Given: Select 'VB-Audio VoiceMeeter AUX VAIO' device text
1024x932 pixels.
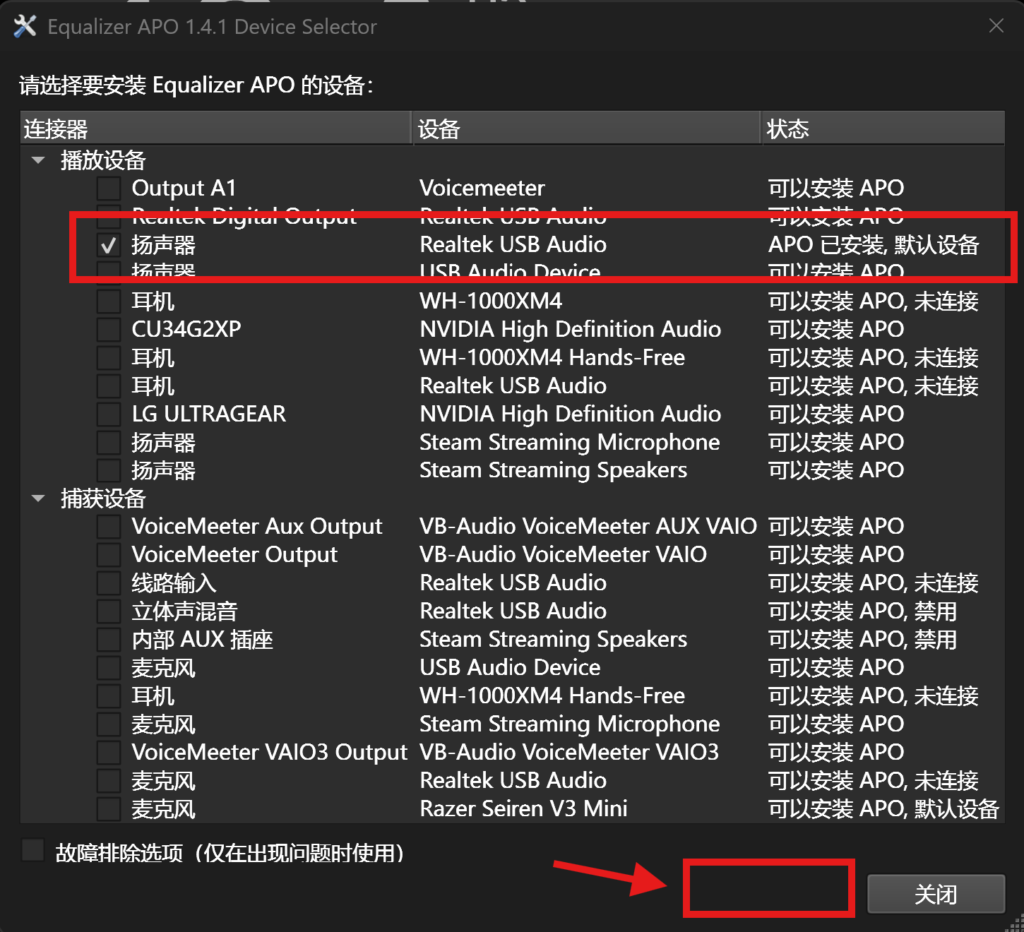Looking at the screenshot, I should (588, 526).
